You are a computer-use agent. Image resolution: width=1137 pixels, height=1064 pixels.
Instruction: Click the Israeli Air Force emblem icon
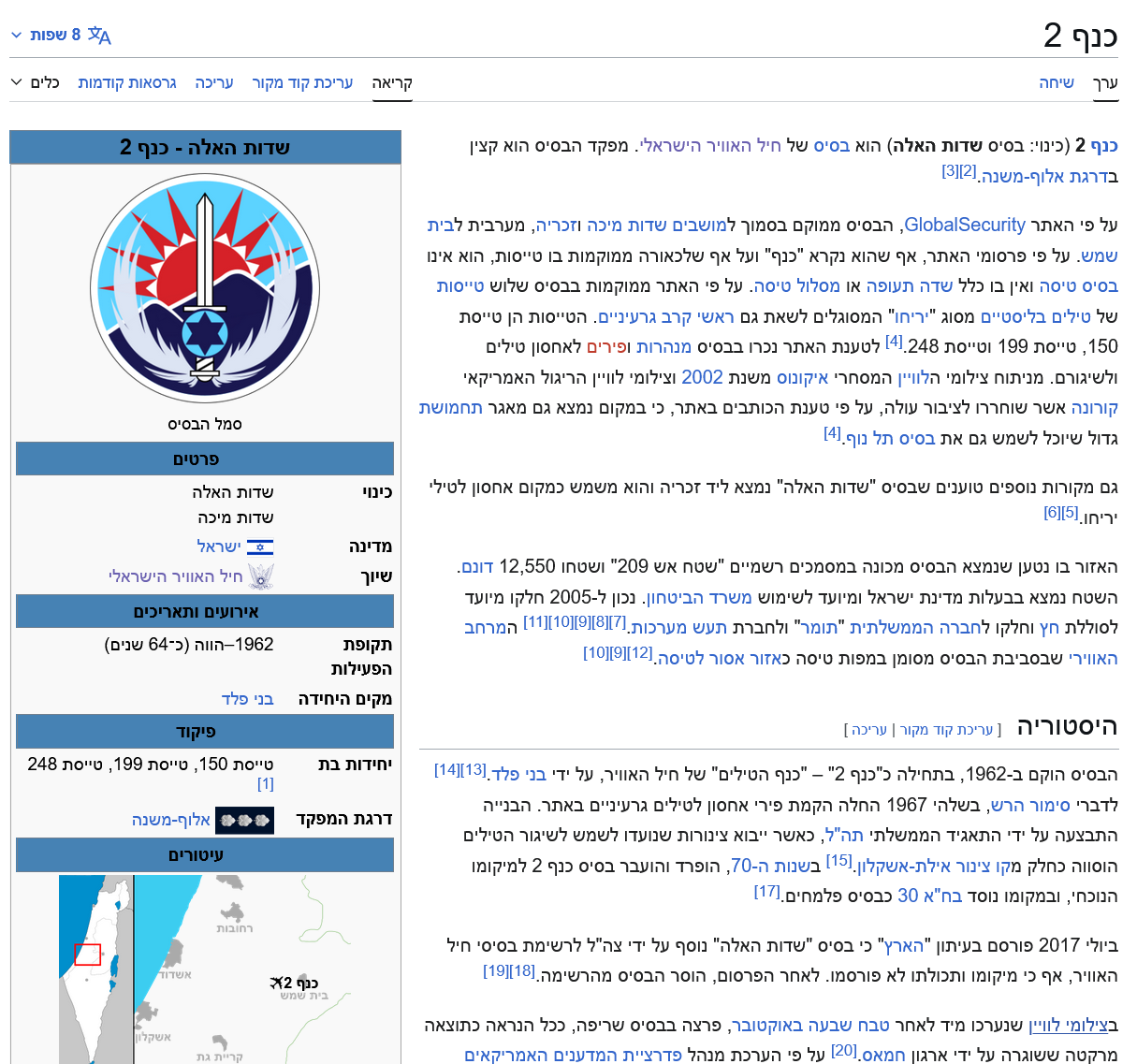pyautogui.click(x=262, y=576)
